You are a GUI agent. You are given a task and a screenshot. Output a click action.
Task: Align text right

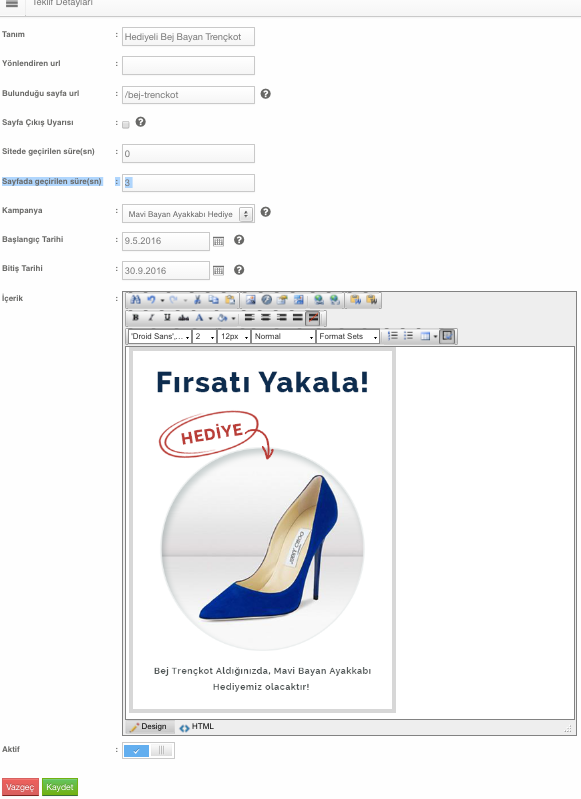pyautogui.click(x=282, y=318)
